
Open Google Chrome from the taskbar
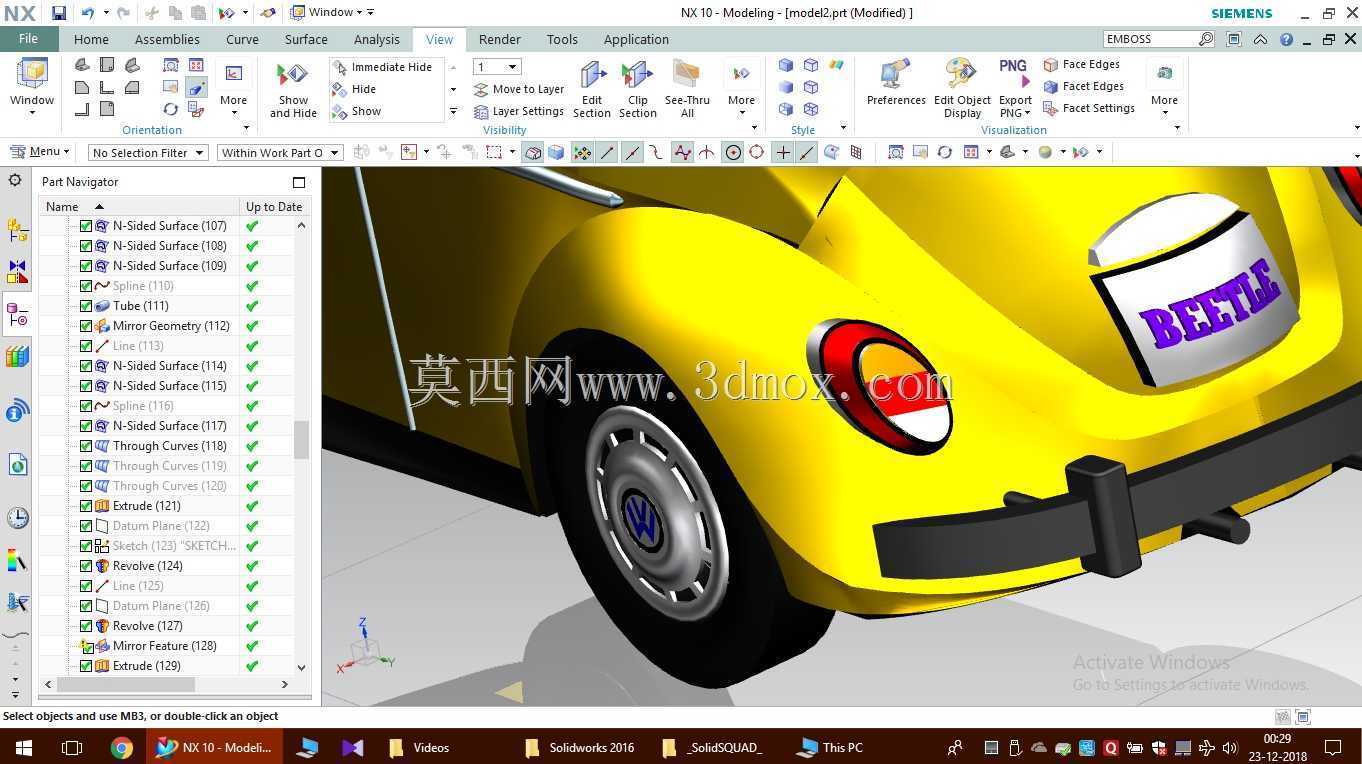pyautogui.click(x=121, y=747)
